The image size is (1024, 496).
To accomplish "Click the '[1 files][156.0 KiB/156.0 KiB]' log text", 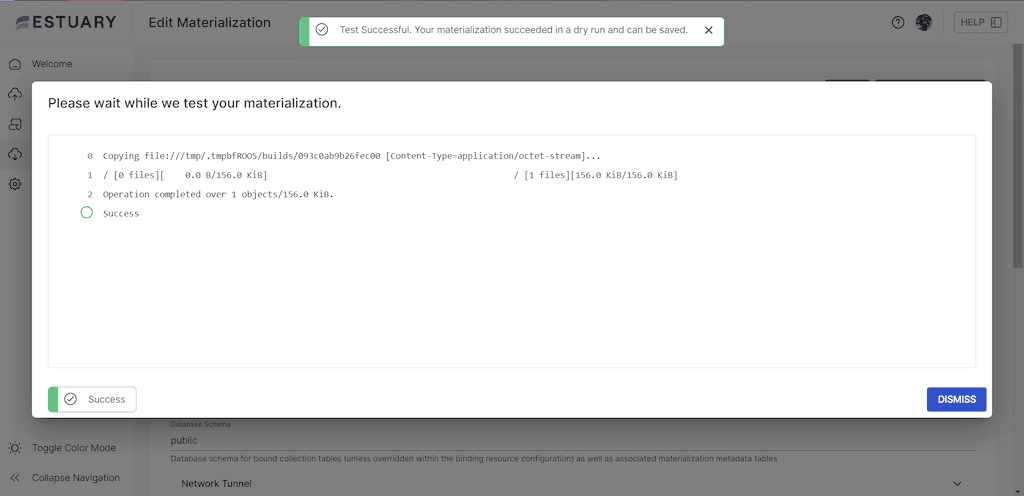I will (601, 176).
